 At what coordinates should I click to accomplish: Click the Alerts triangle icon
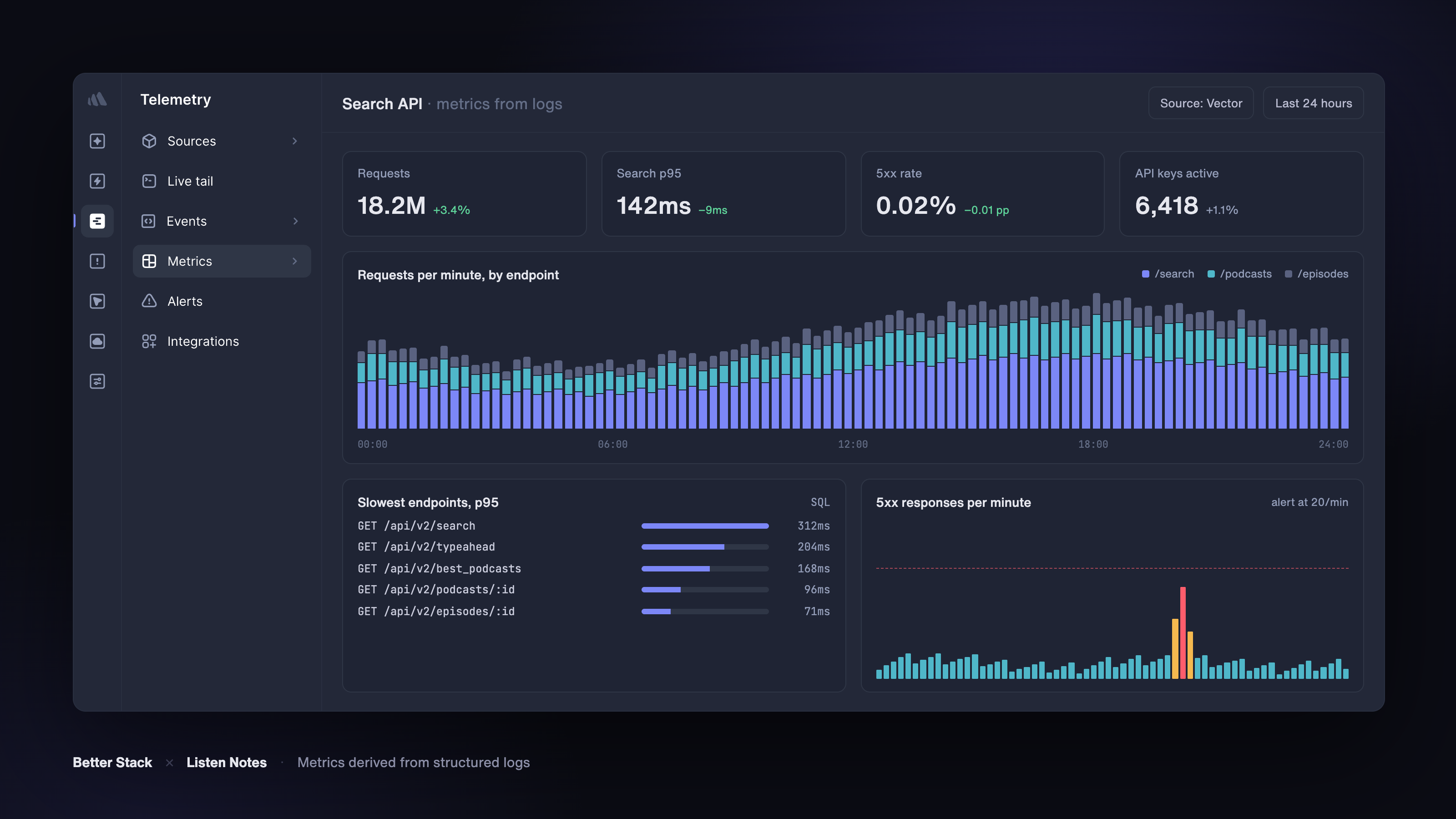pos(149,301)
